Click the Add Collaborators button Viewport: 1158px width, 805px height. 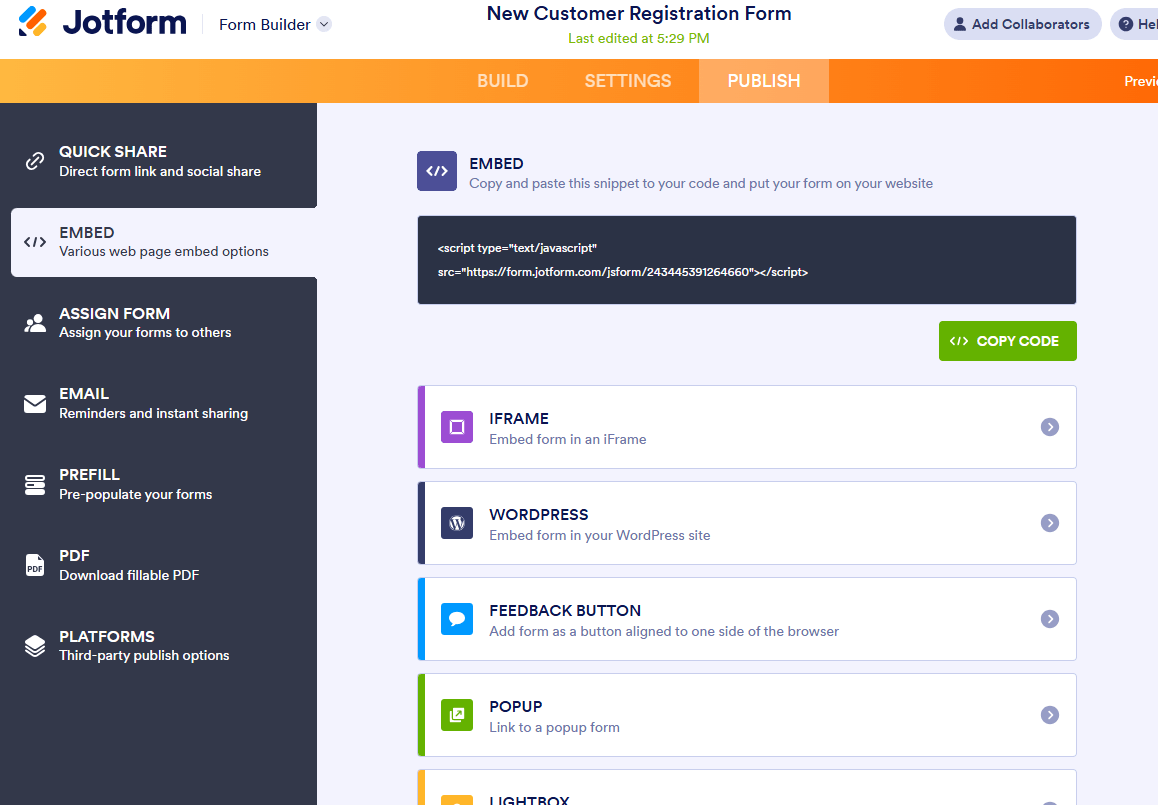pyautogui.click(x=1022, y=24)
